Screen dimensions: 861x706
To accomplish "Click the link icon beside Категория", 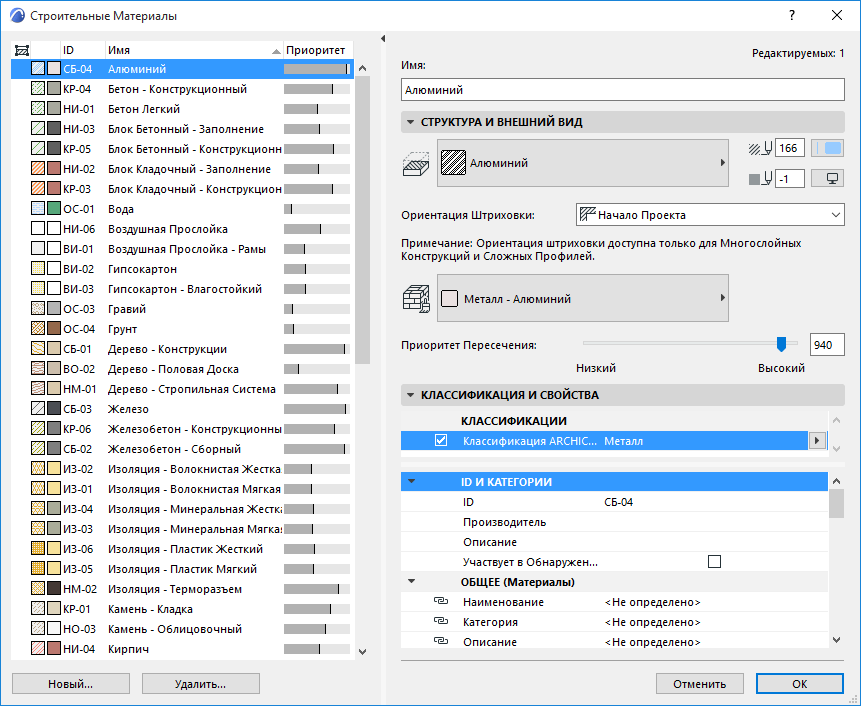I will (441, 621).
